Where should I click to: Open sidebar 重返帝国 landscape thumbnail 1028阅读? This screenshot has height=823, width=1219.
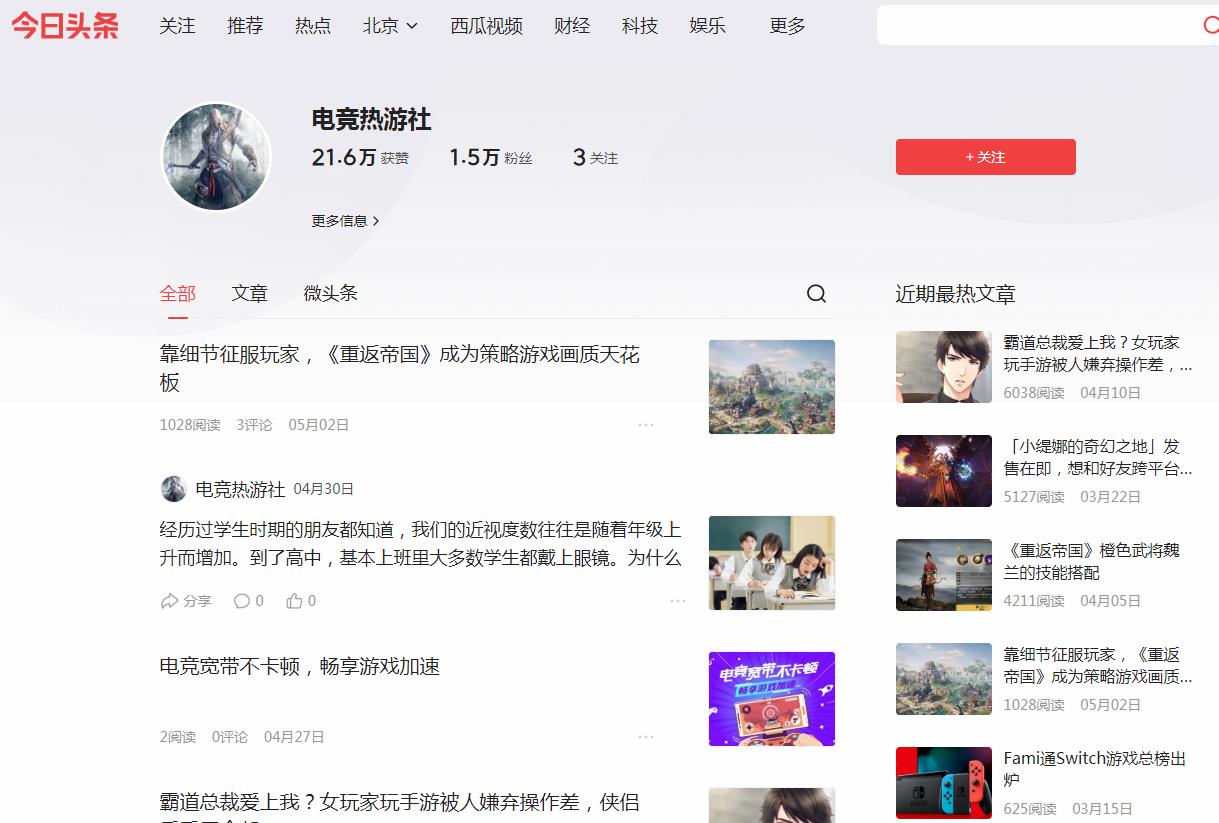click(944, 679)
